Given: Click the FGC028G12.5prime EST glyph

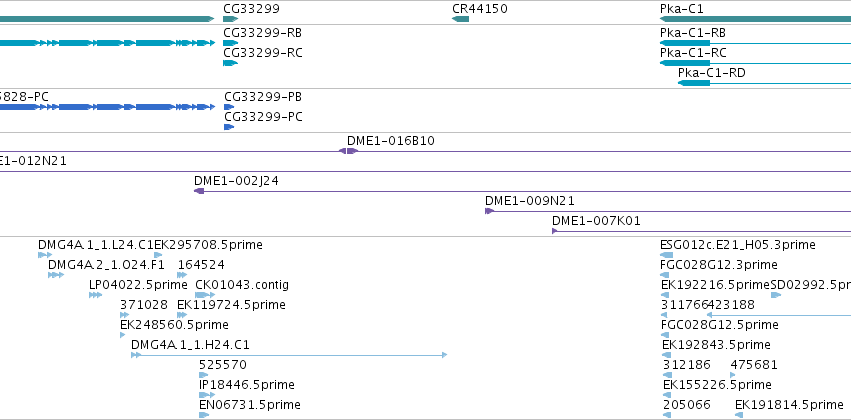Looking at the screenshot, I should [664, 335].
